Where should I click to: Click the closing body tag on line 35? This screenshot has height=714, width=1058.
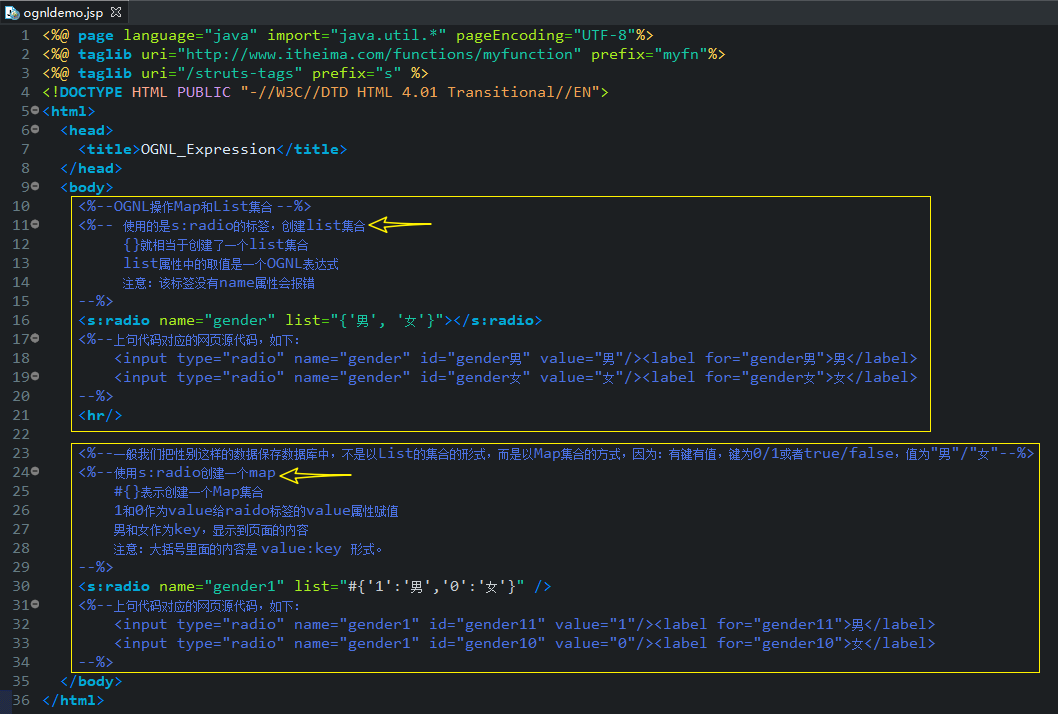pyautogui.click(x=91, y=682)
